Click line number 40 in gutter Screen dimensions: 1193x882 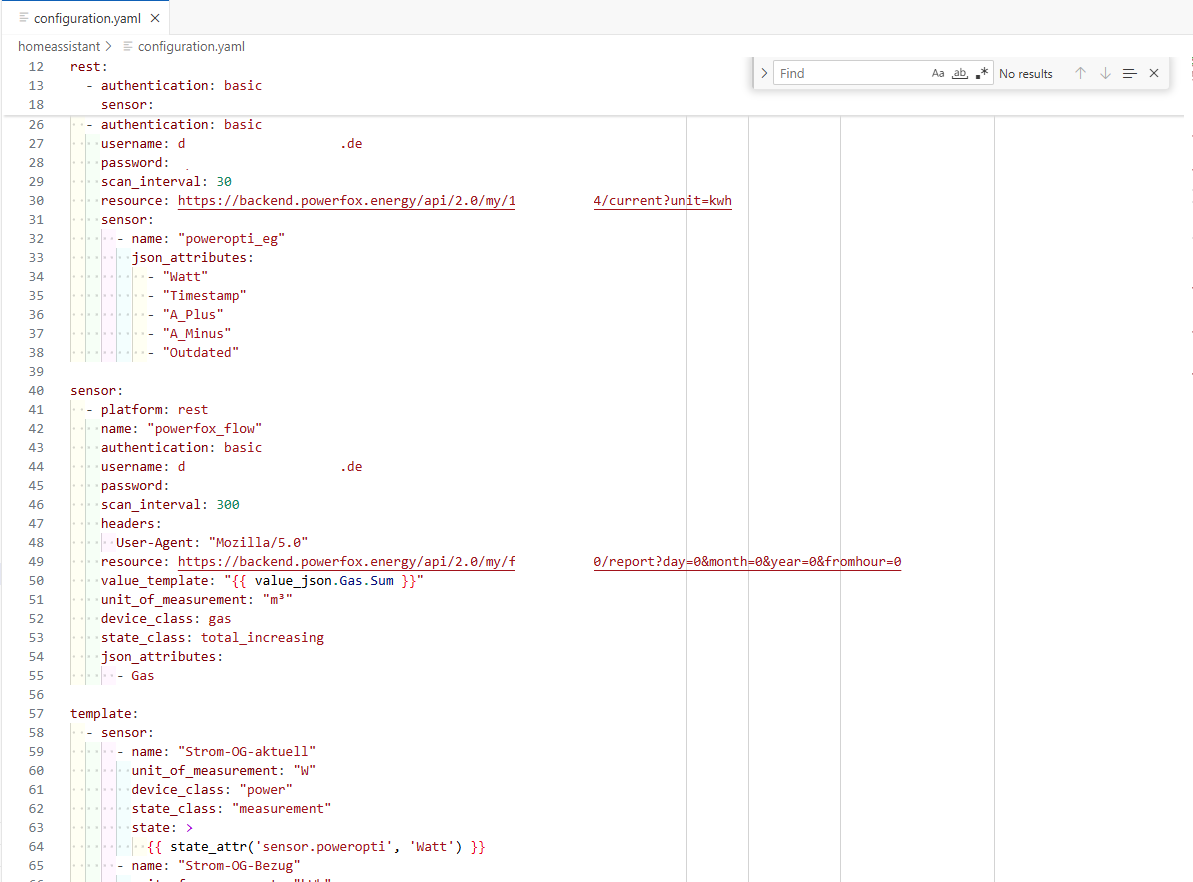click(36, 390)
